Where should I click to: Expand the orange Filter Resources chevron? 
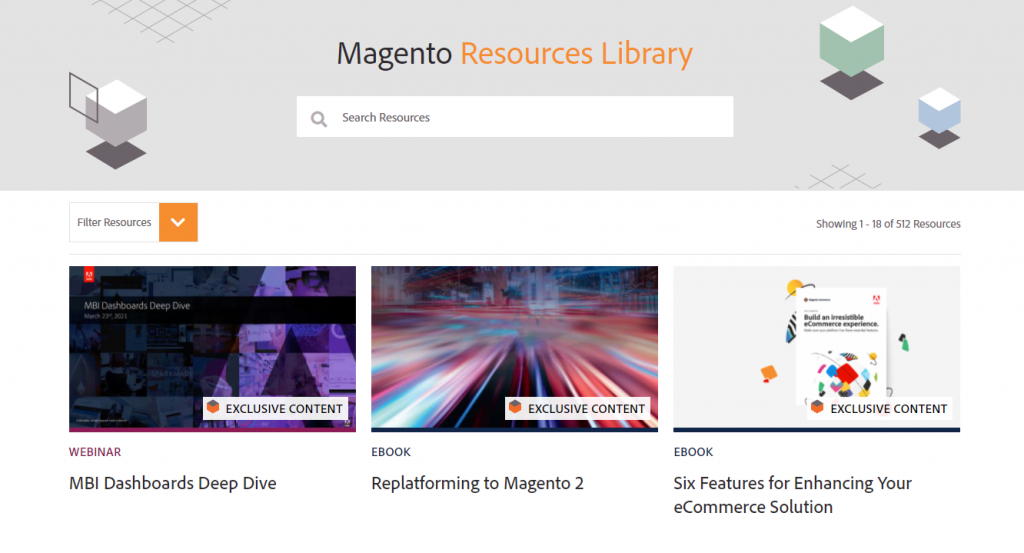pos(178,222)
